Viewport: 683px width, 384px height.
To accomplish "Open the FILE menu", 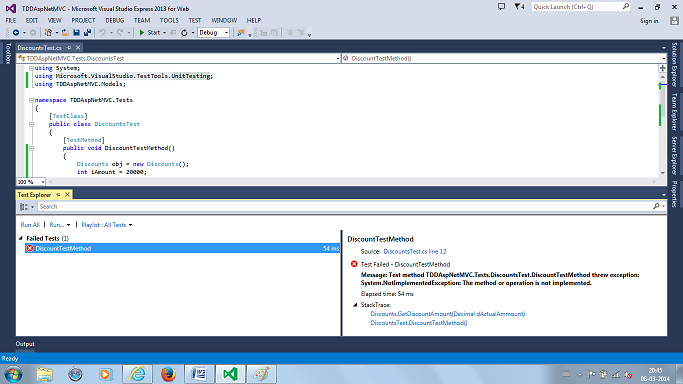I will pos(11,20).
